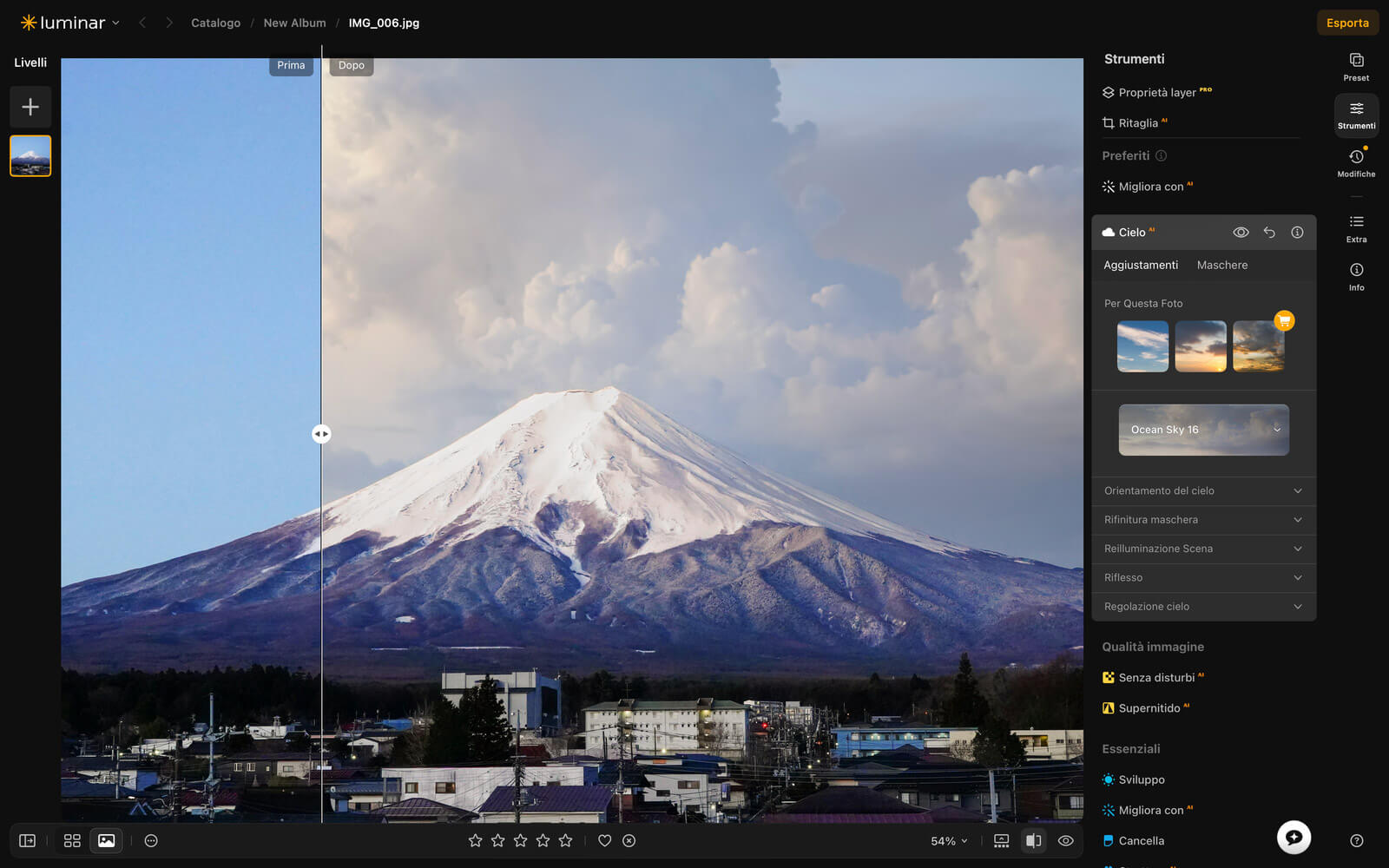Open the 54% zoom level dropdown
The width and height of the screenshot is (1389, 868).
(949, 841)
